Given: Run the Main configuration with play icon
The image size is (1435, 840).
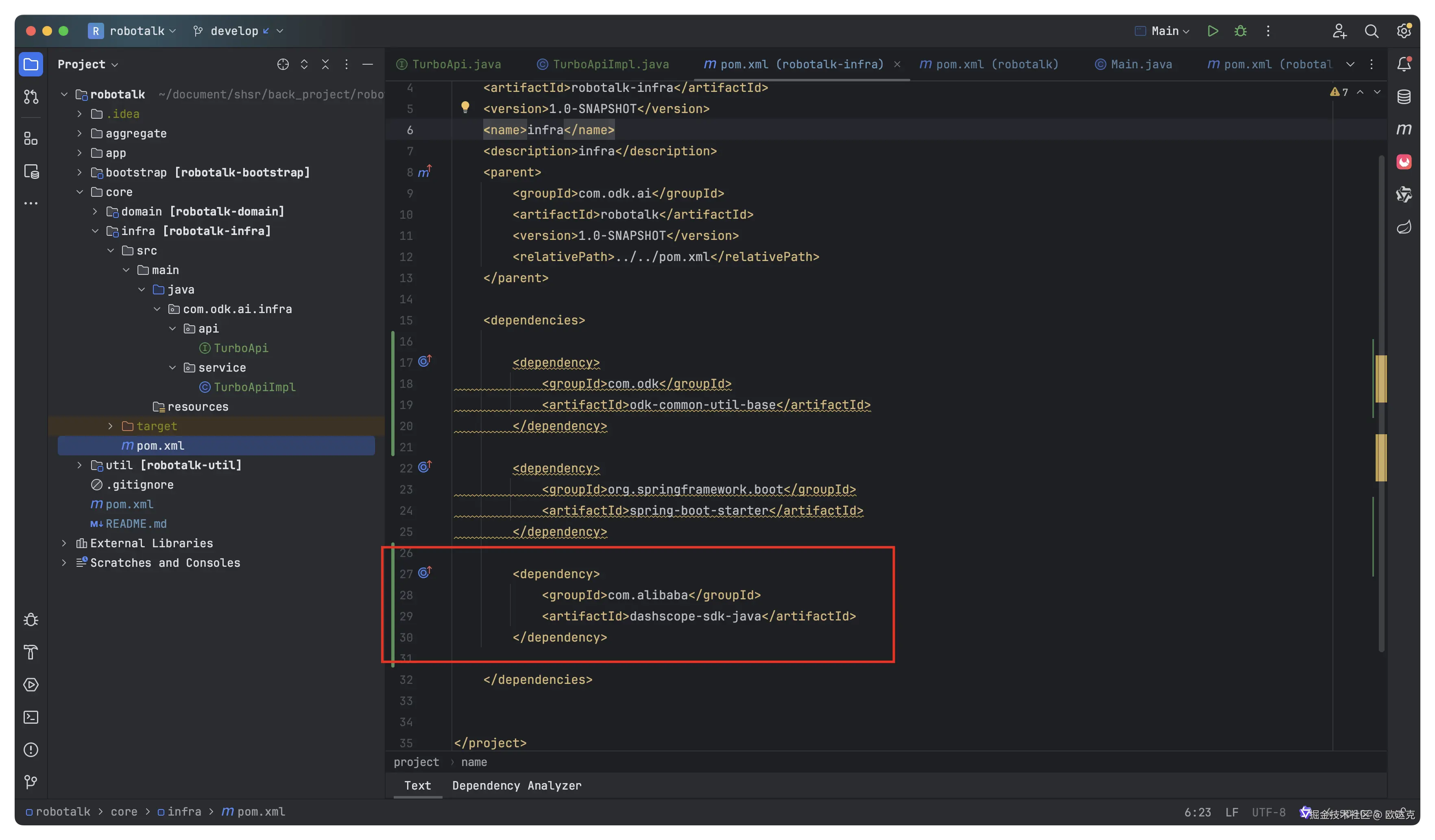Looking at the screenshot, I should click(1213, 31).
